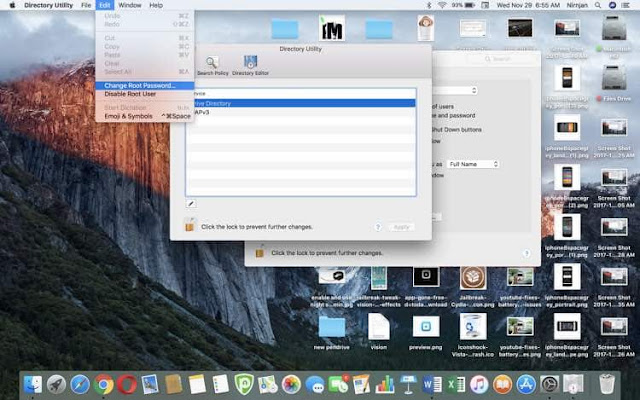Image resolution: width=640 pixels, height=400 pixels.
Task: Select the Jailbreak-Cydia icon file on the desktop
Action: [473, 286]
